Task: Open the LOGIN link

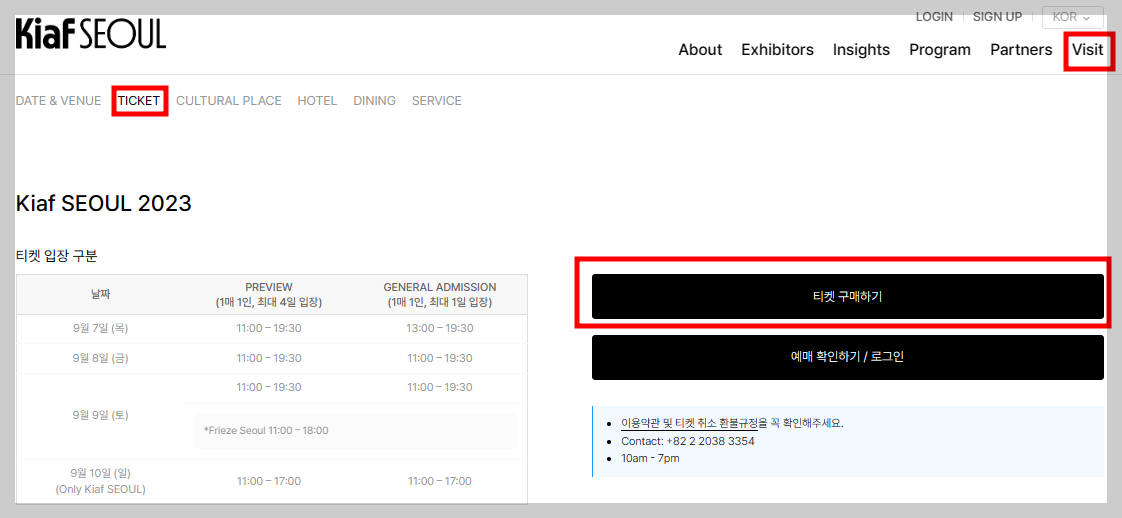Action: click(934, 16)
